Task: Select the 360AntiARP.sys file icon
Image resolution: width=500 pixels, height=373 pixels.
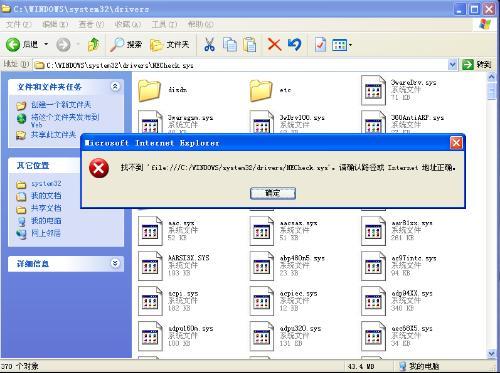Action: 373,123
